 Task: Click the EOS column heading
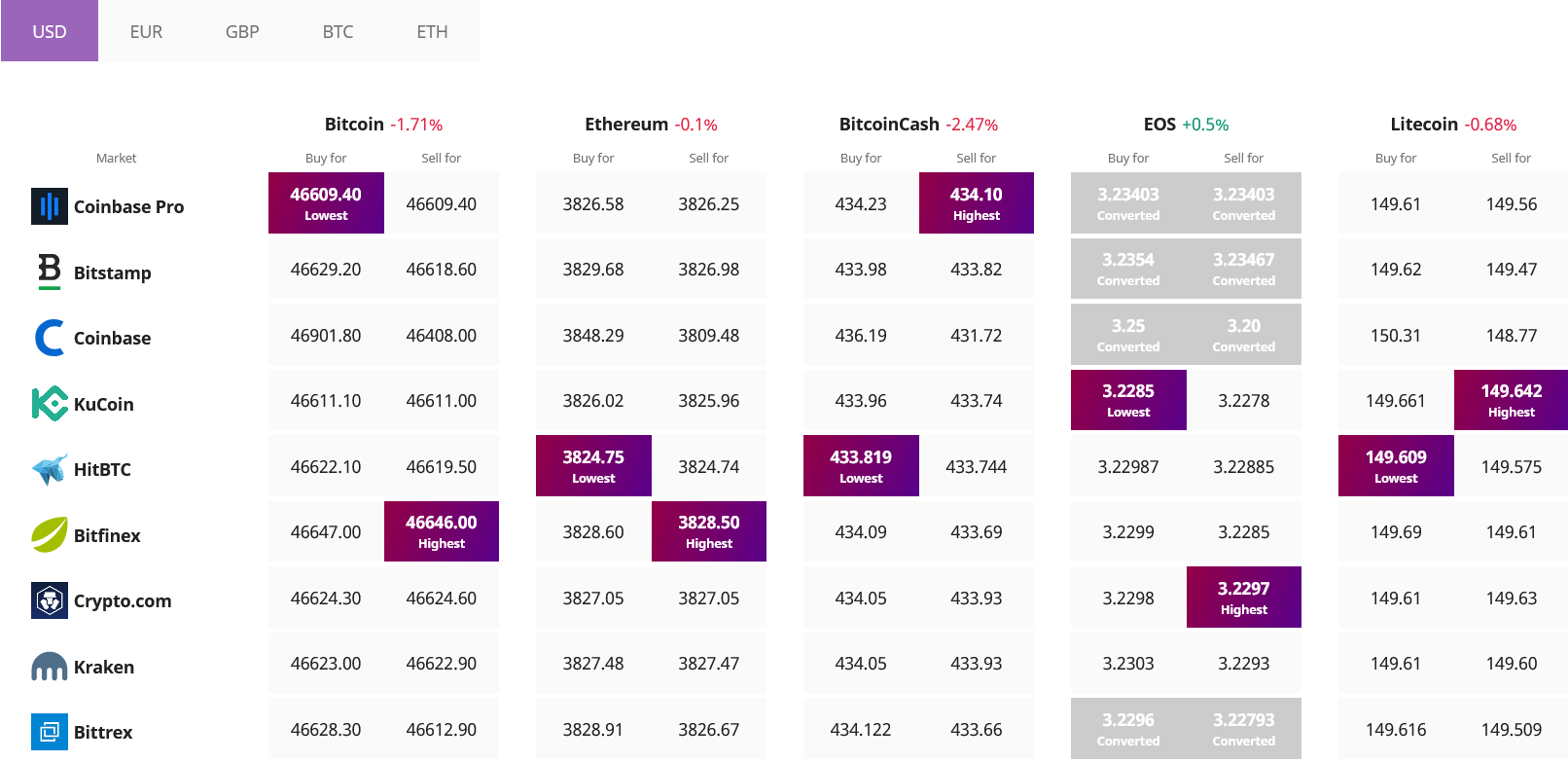click(1159, 124)
